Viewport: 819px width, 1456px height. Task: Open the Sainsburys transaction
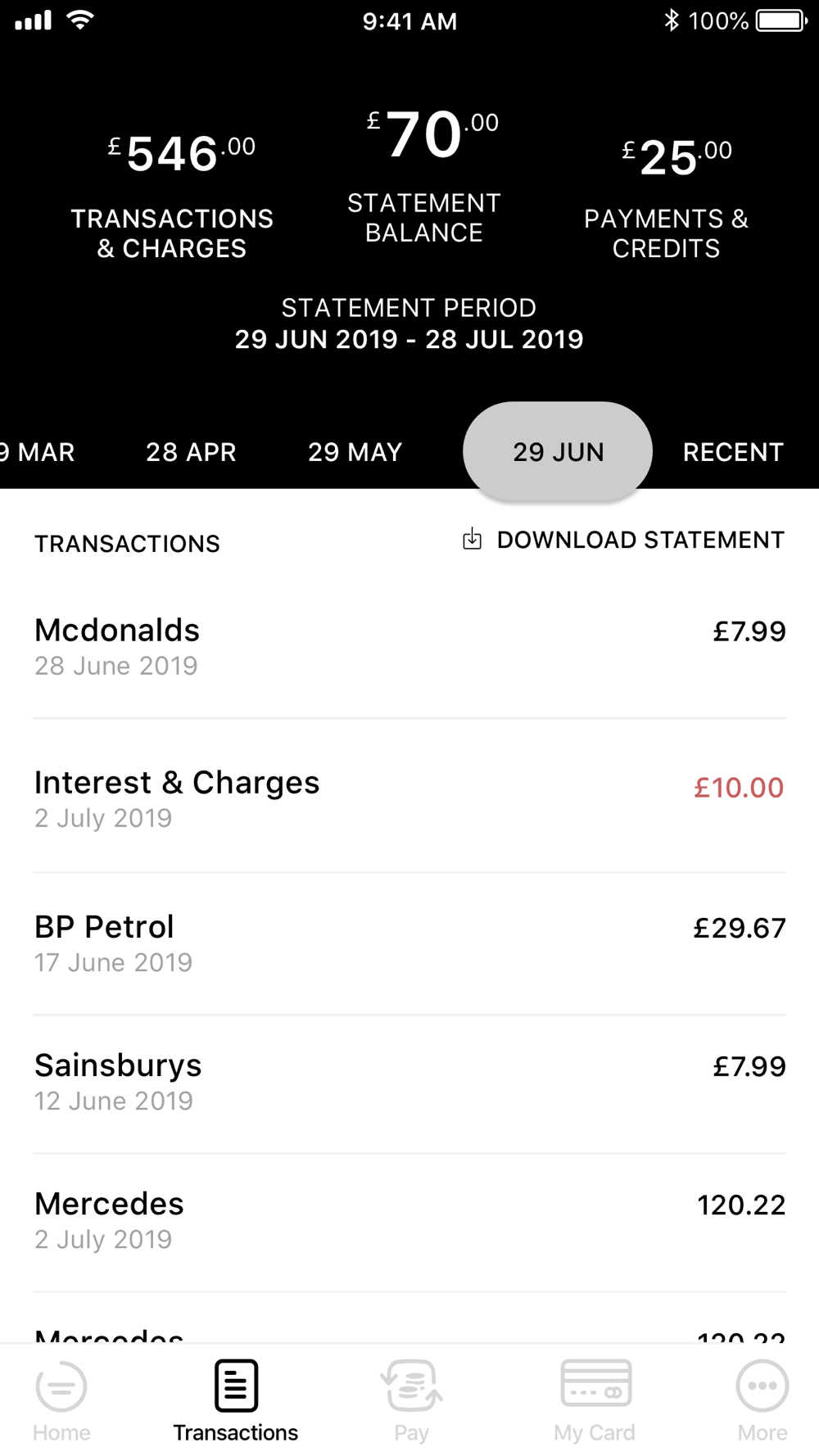point(409,1082)
